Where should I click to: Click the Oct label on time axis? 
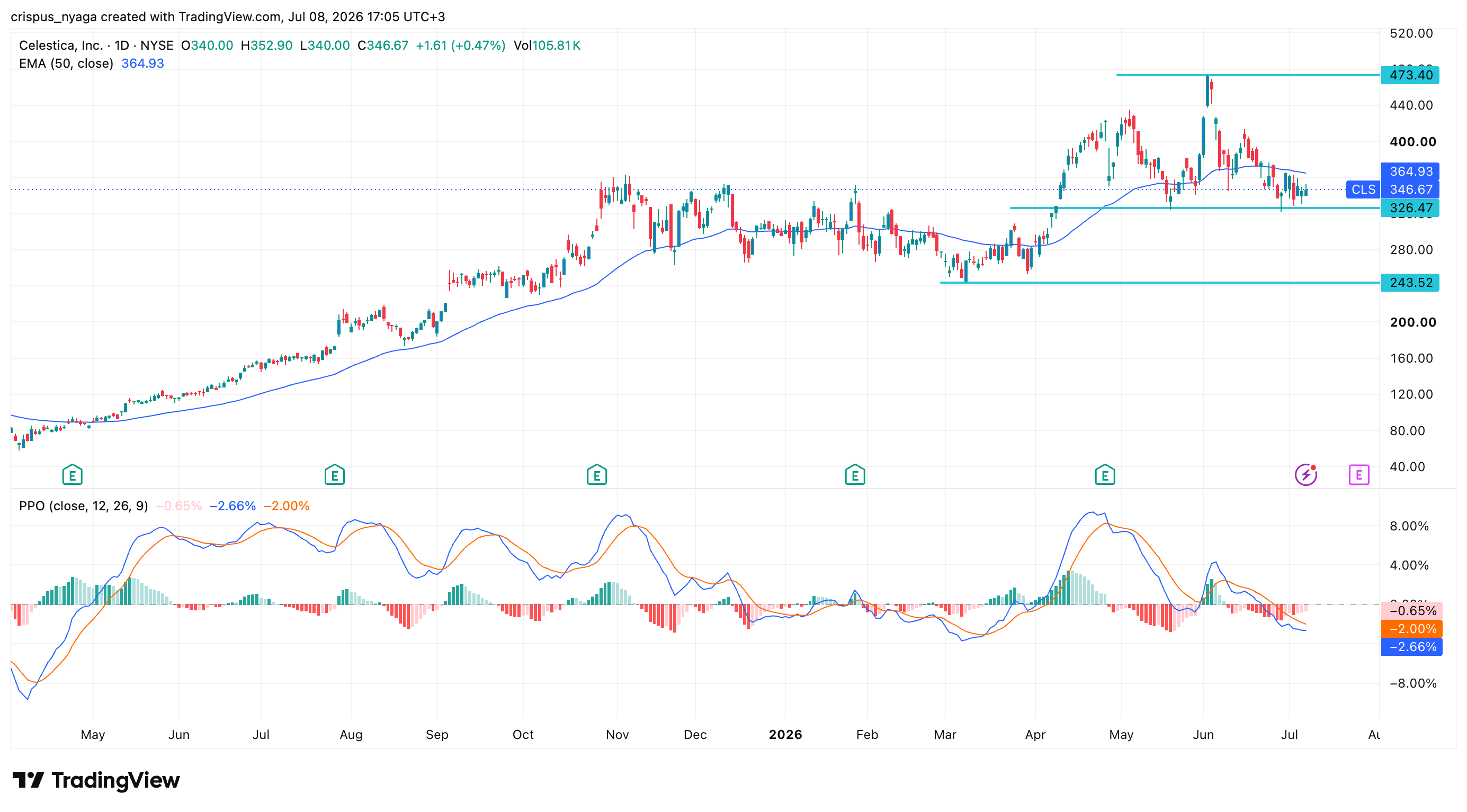click(523, 735)
